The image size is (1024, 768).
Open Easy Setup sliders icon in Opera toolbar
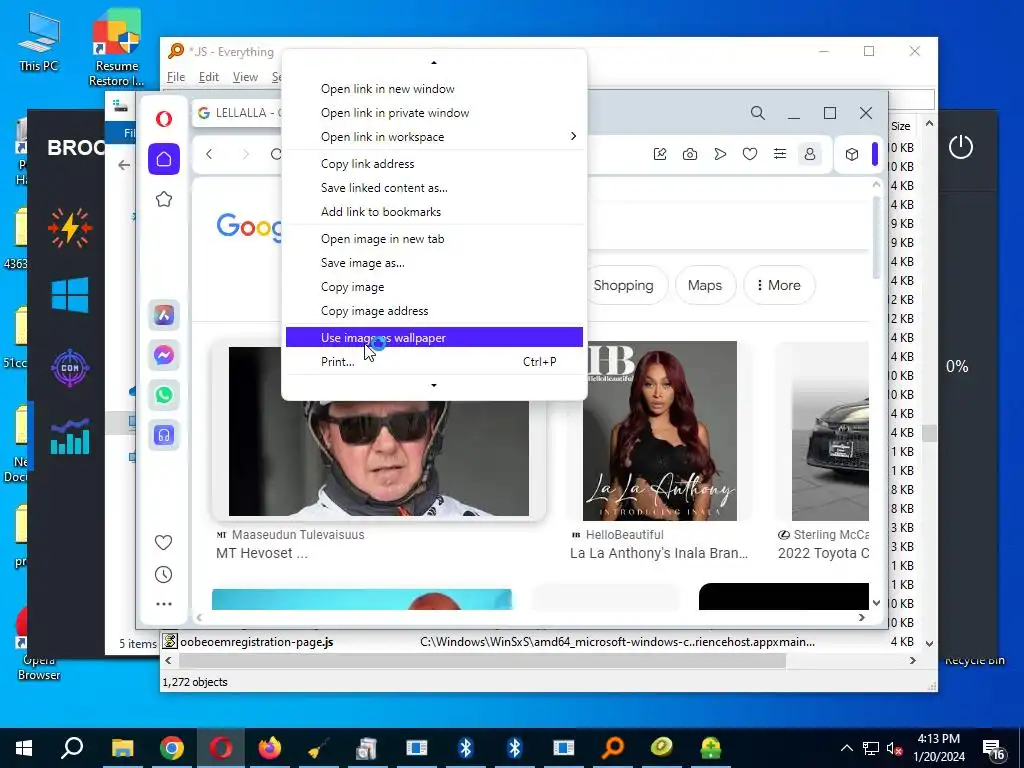click(780, 154)
